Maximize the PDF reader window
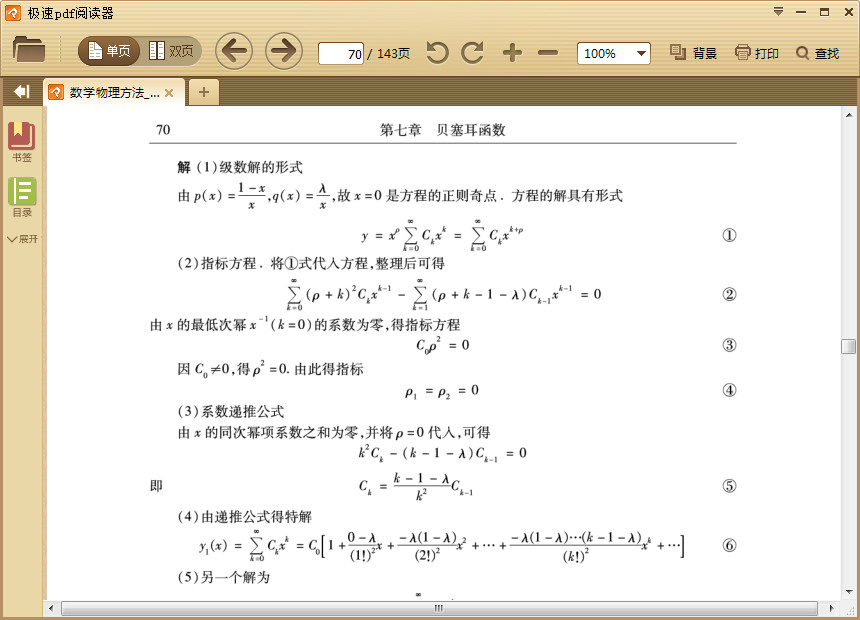 coord(824,12)
